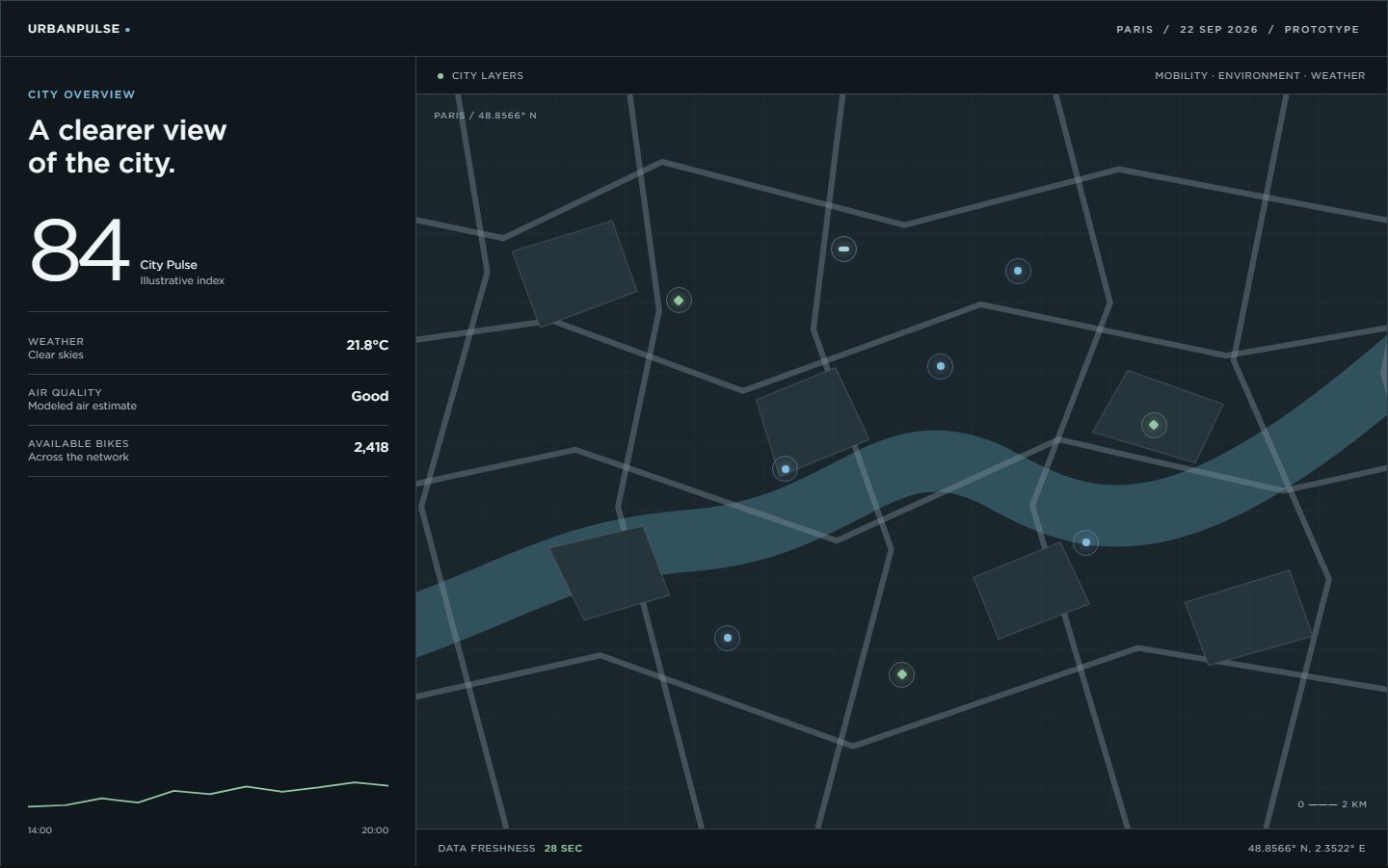Click the City Pulse score 84
Screen dimensions: 1388x868
(79, 250)
